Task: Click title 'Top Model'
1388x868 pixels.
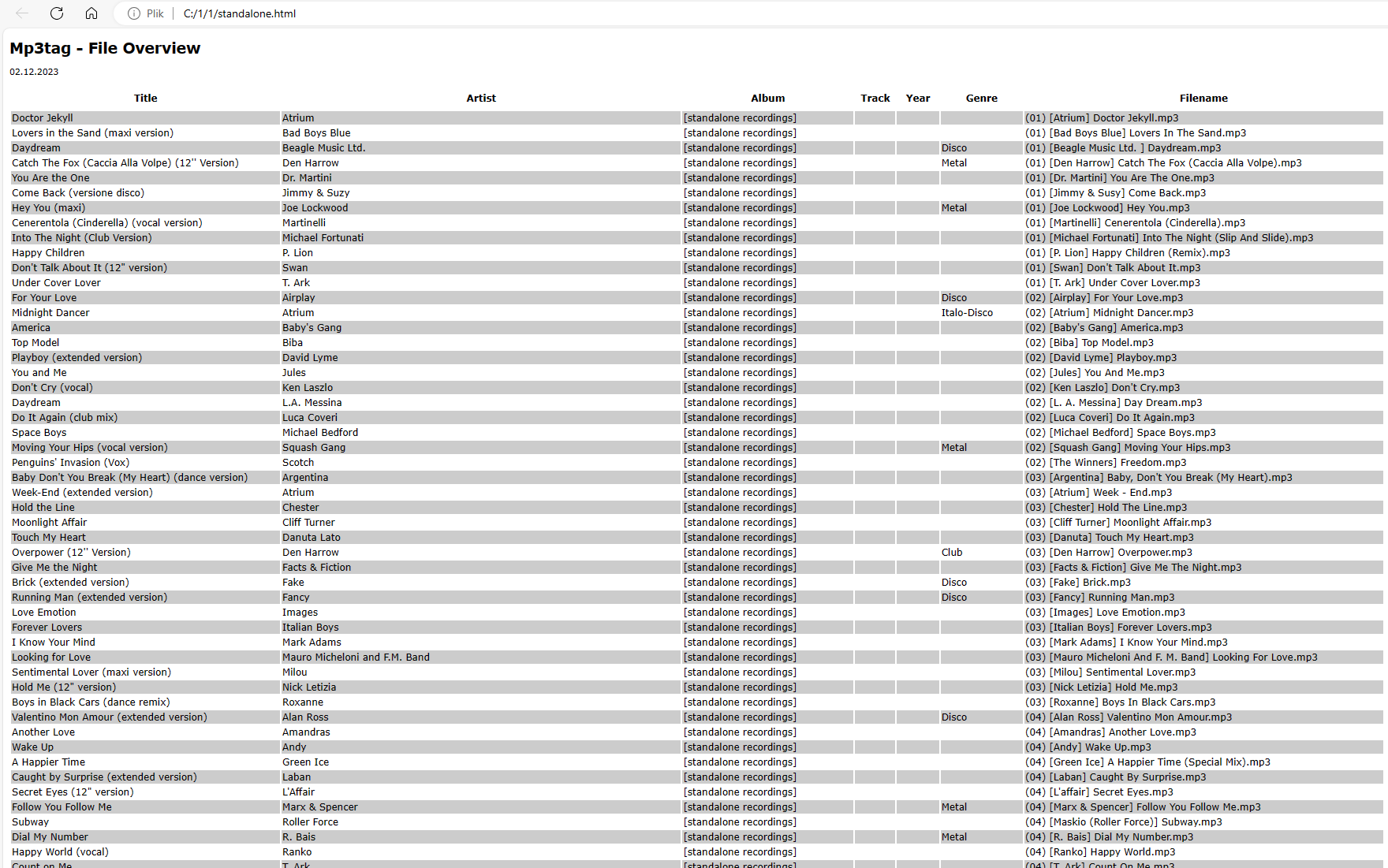Action: point(35,343)
